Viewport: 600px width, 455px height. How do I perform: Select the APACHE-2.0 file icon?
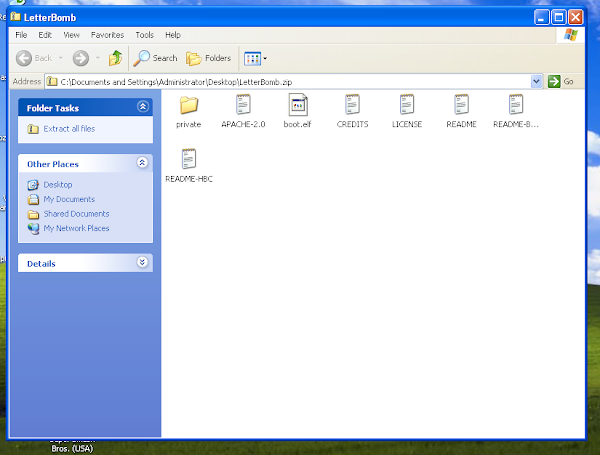click(x=243, y=104)
